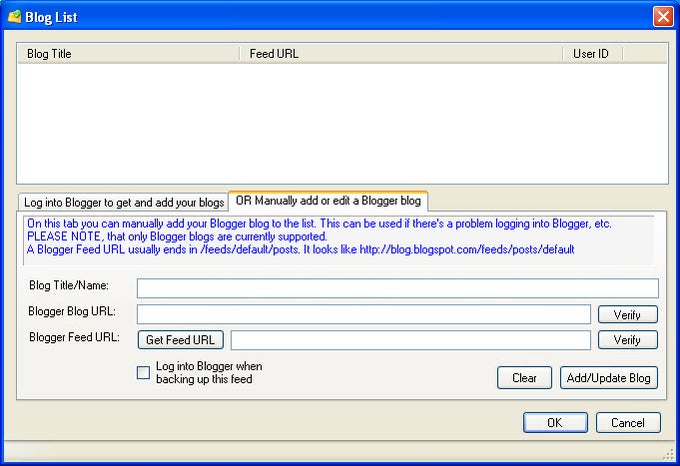Sort by Feed URL column header

coord(401,54)
